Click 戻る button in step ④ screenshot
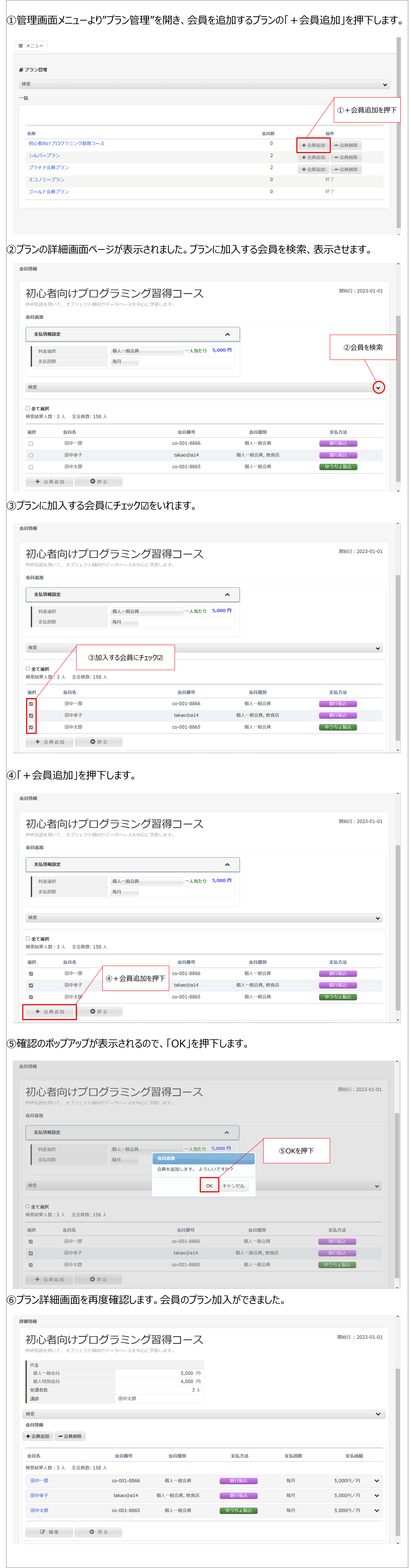 pos(98,1012)
